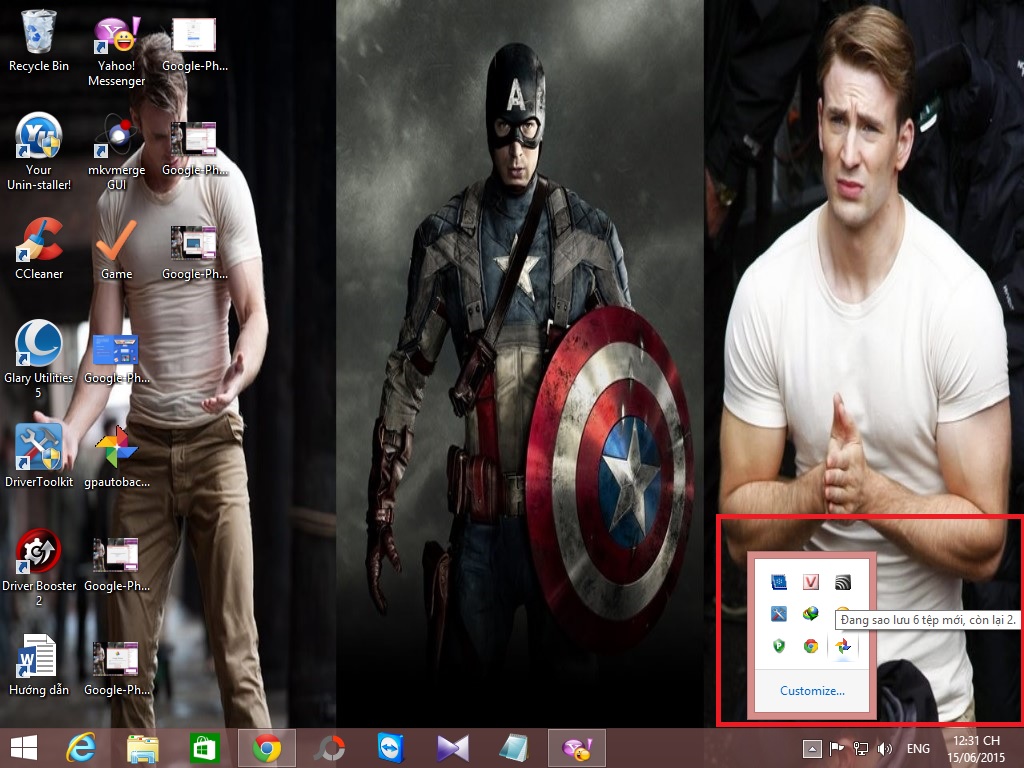Click the green shield P tray icon

pyautogui.click(x=779, y=646)
